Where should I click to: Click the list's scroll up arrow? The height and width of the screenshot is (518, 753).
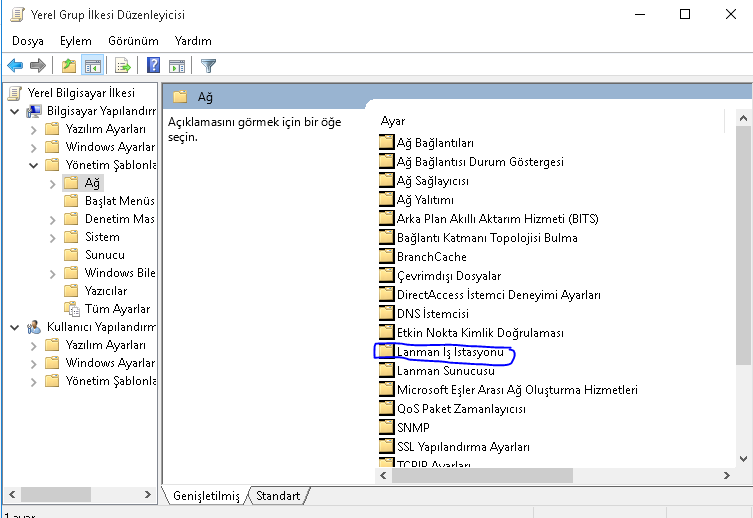pyautogui.click(x=743, y=118)
